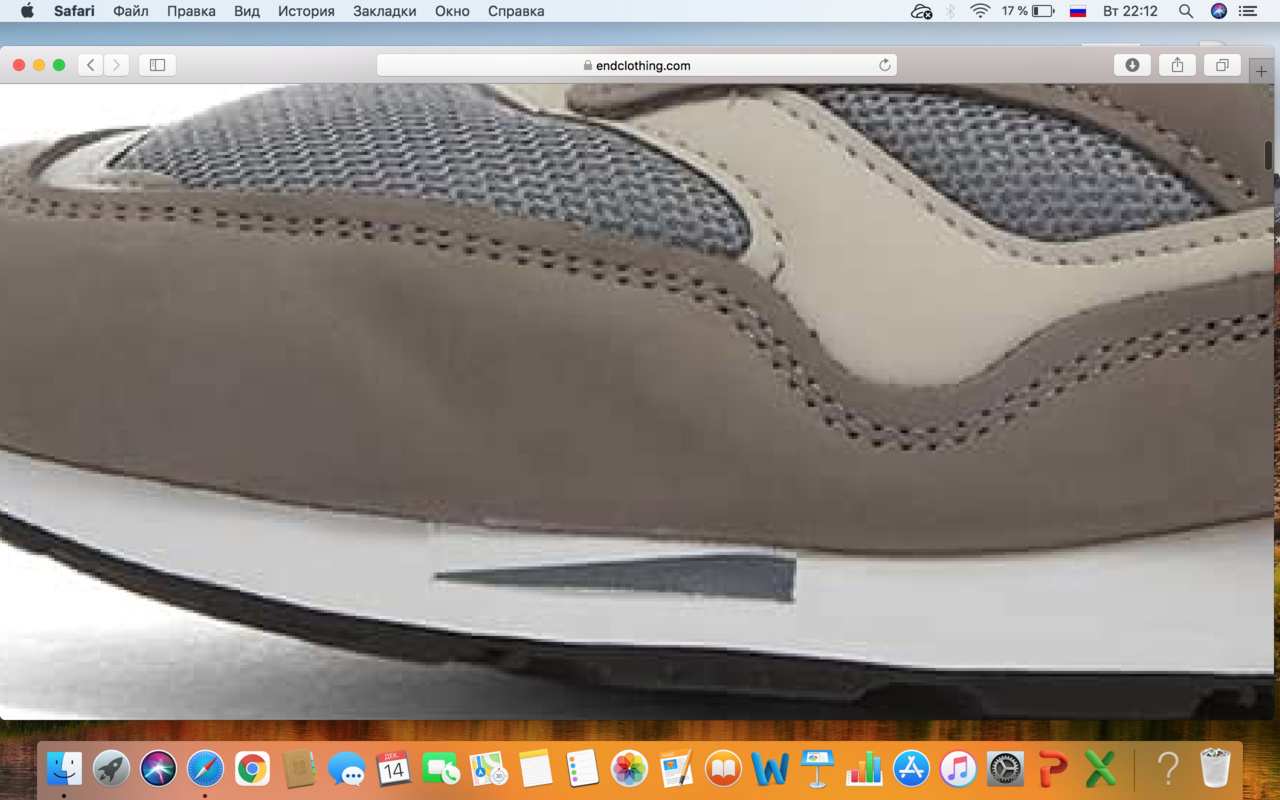Show all tabs overview in Safari
The image size is (1280, 800).
(1222, 65)
